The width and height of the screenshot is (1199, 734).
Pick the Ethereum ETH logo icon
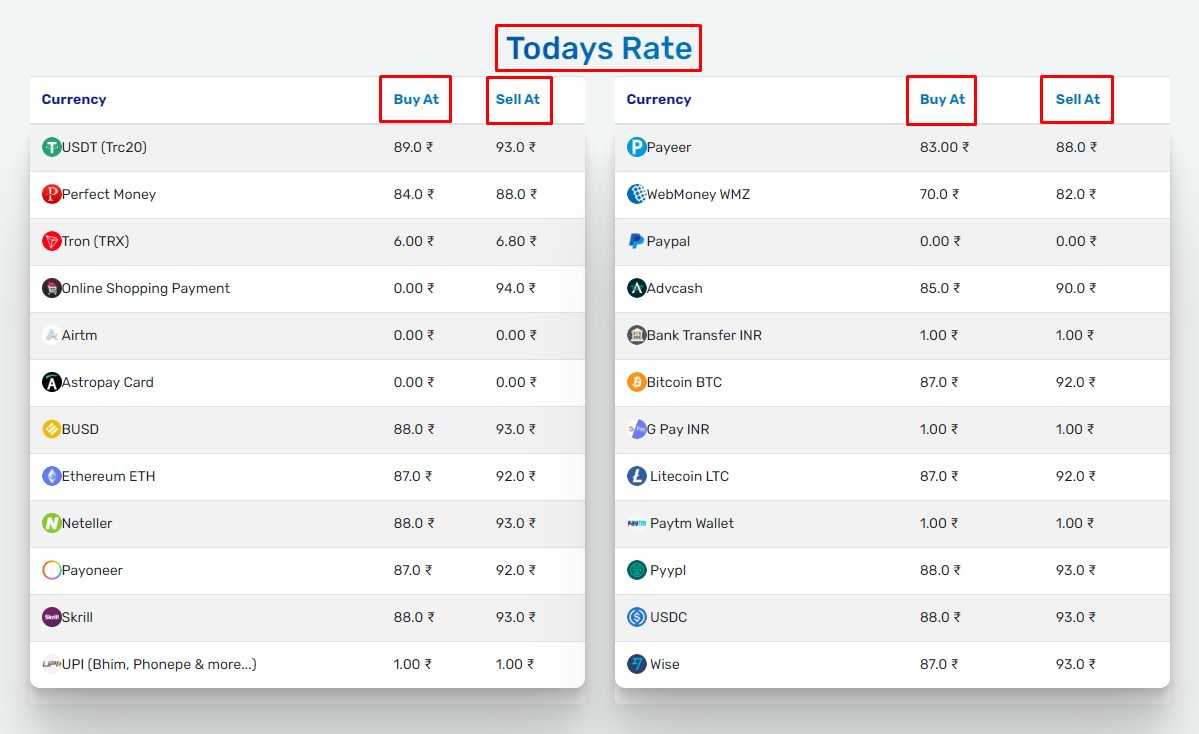pos(51,476)
